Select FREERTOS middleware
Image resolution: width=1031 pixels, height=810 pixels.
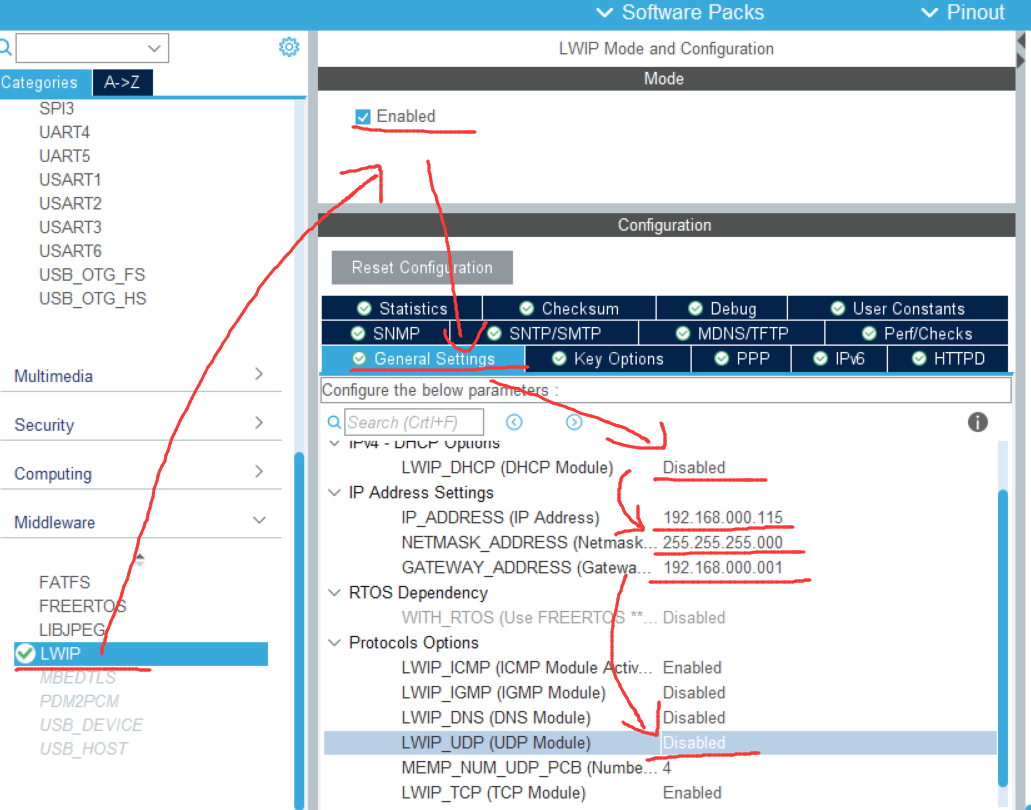pos(82,606)
